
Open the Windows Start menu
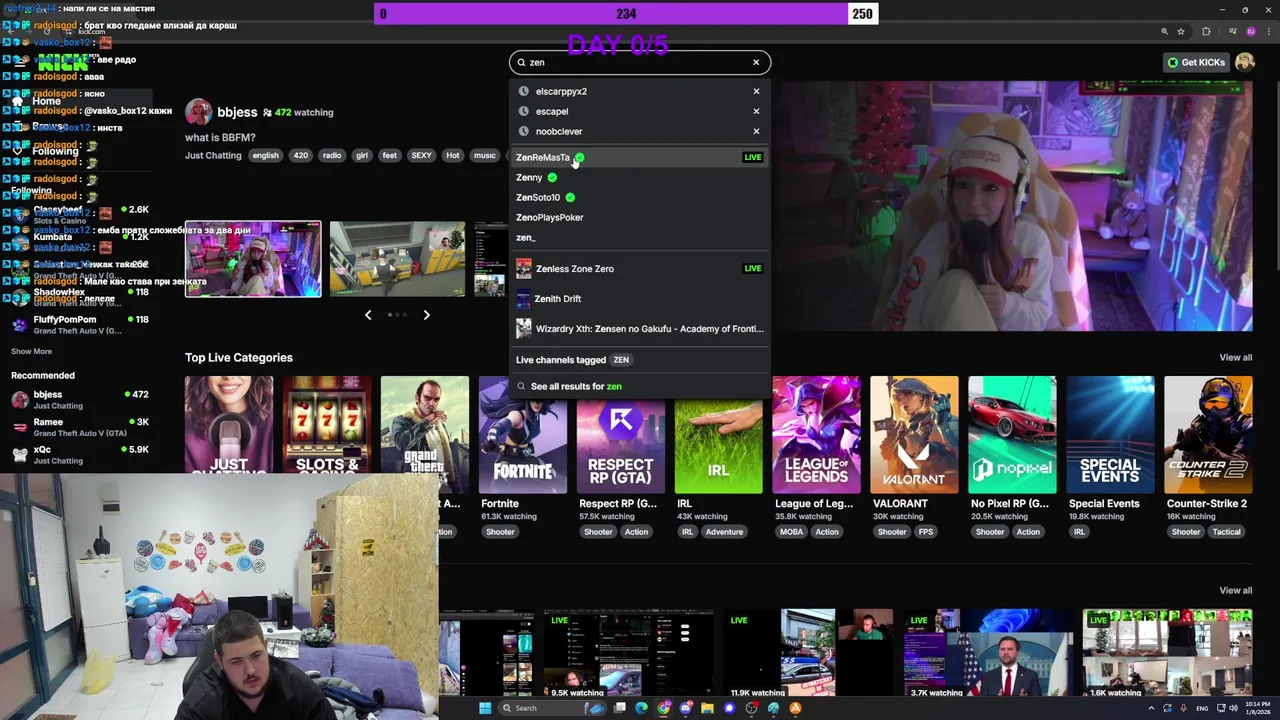(x=485, y=708)
